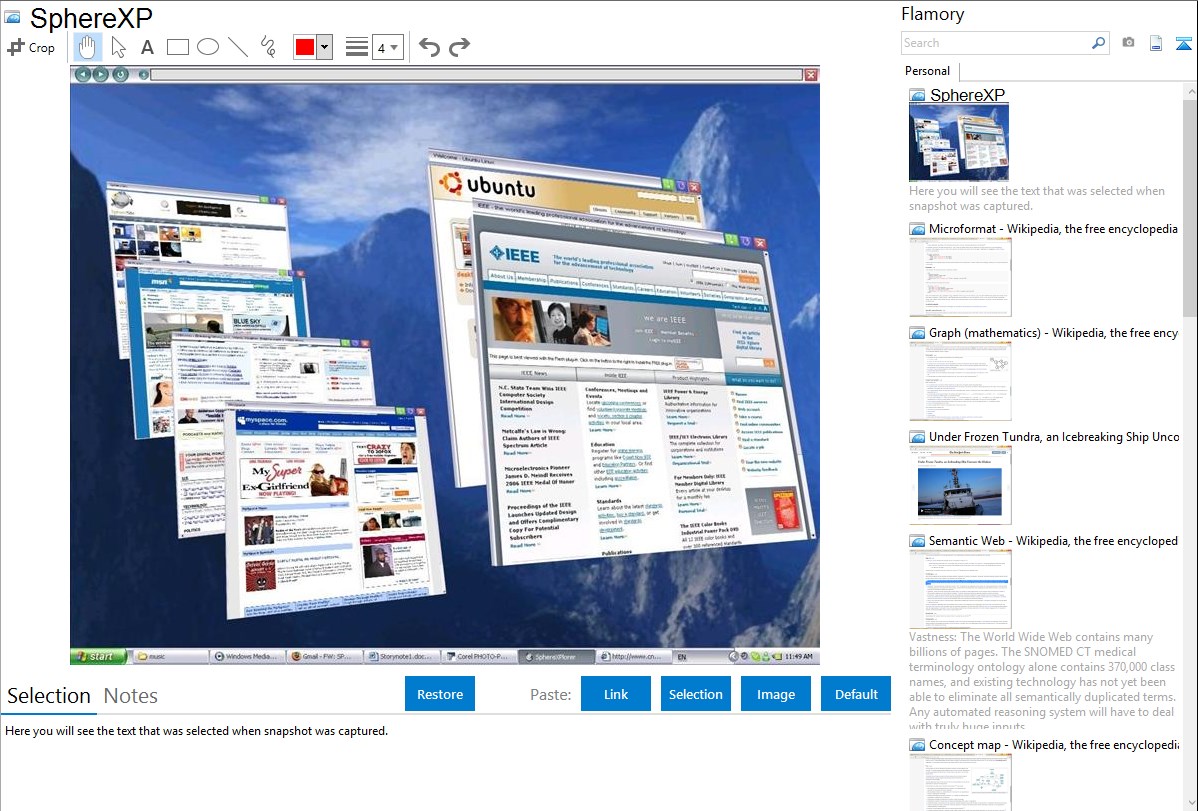
Task: Click the 'Here you will see' text under SphereXP thumbnail
Action: (x=1037, y=199)
